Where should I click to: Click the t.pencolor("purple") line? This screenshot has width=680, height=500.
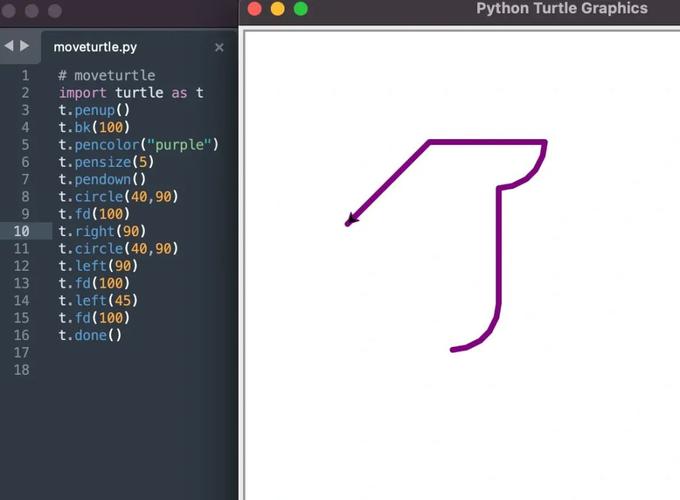click(x=139, y=145)
